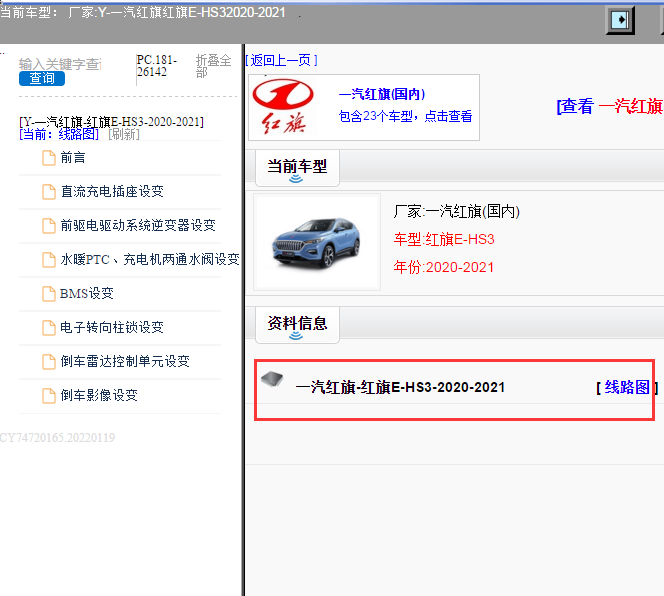Click the document icon beside 前言

pos(49,158)
